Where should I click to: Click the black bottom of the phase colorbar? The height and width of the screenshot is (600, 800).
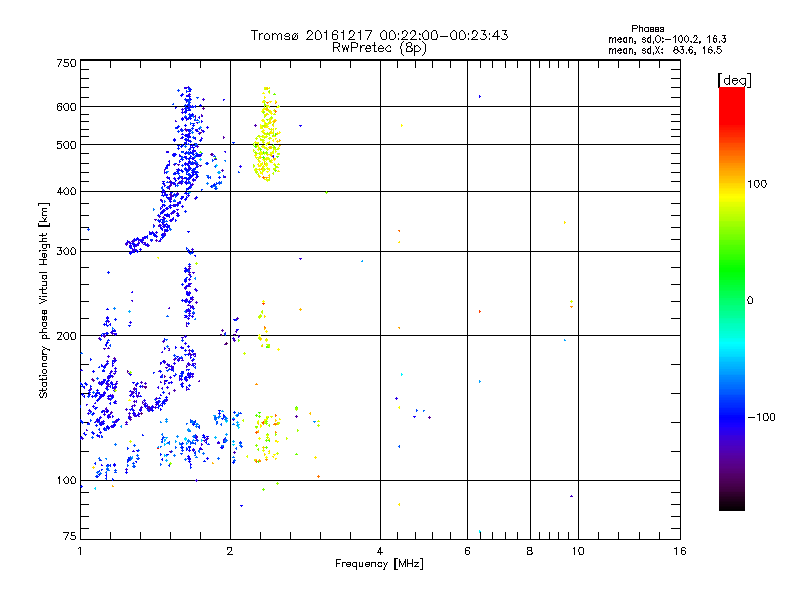(x=732, y=503)
